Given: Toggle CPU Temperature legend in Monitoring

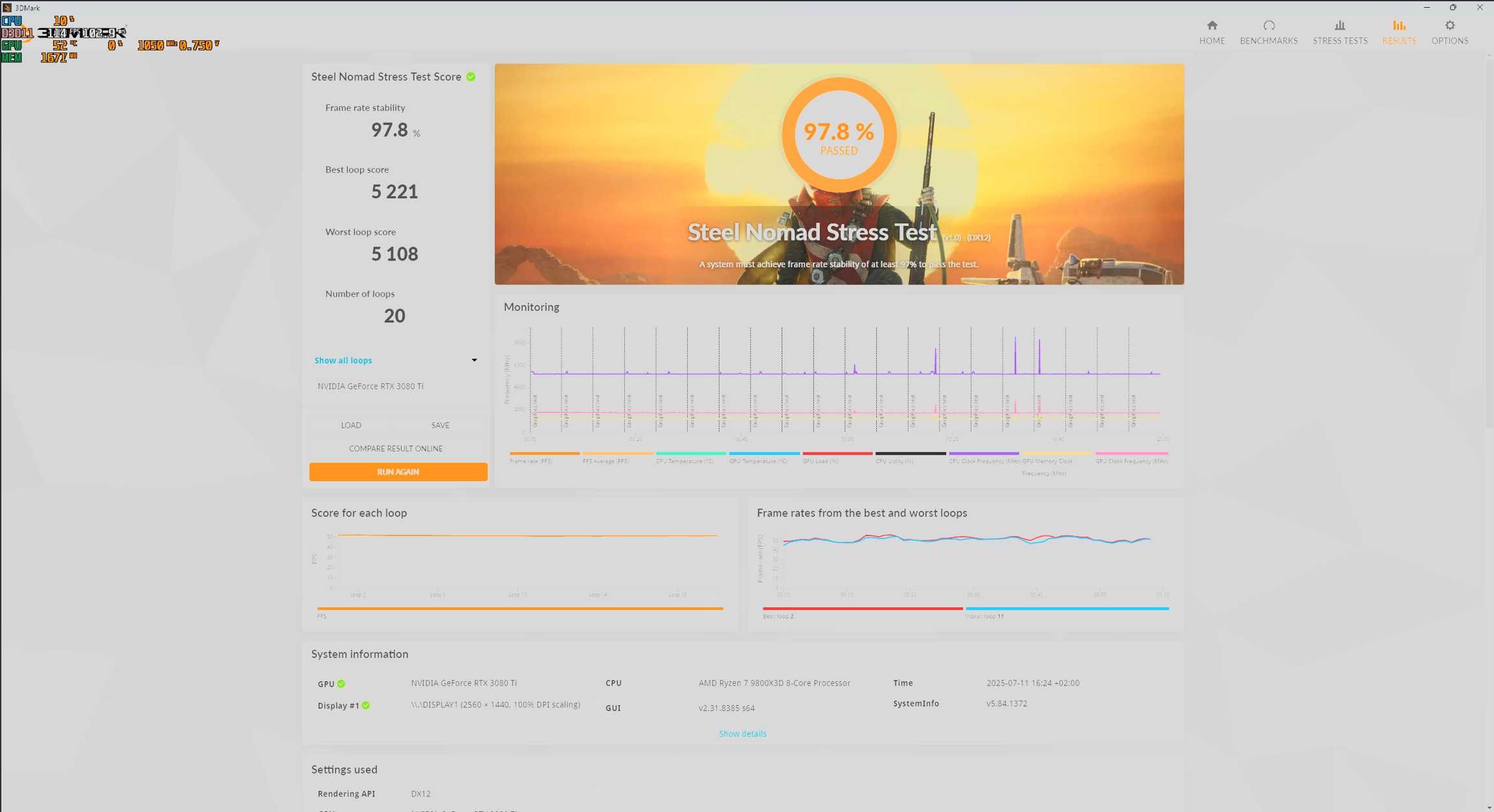Looking at the screenshot, I should pyautogui.click(x=690, y=457).
